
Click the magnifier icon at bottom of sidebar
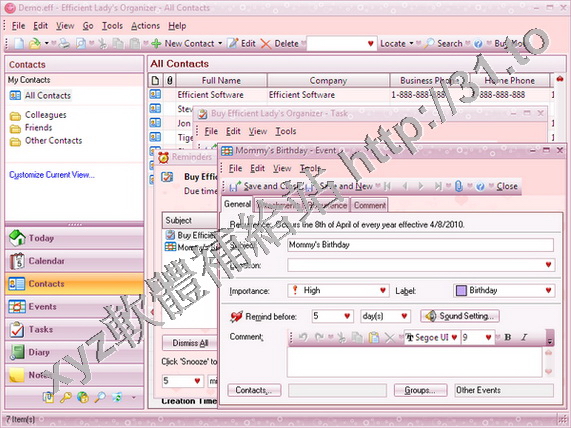[100, 397]
